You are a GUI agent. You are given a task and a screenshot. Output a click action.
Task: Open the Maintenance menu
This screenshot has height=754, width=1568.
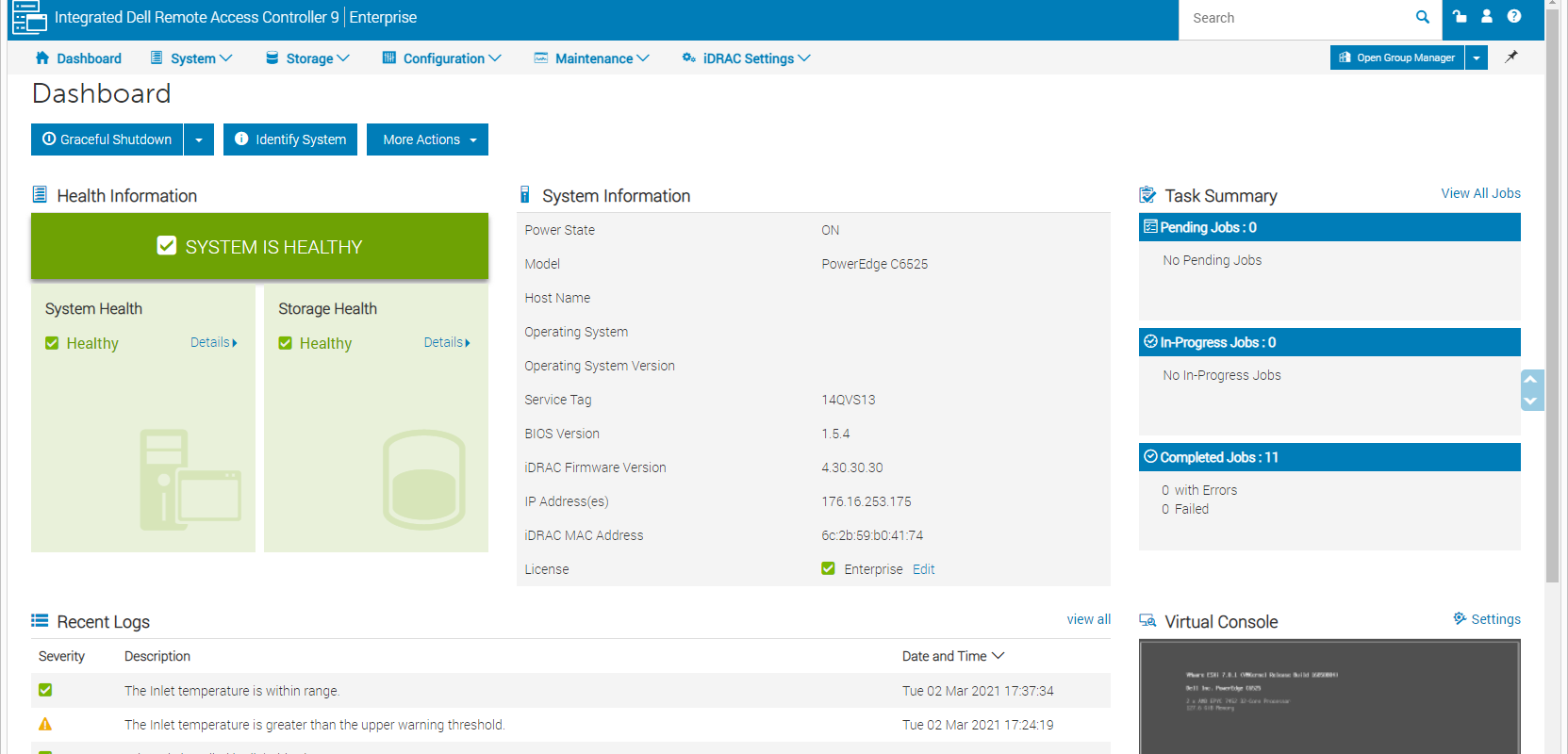(592, 57)
